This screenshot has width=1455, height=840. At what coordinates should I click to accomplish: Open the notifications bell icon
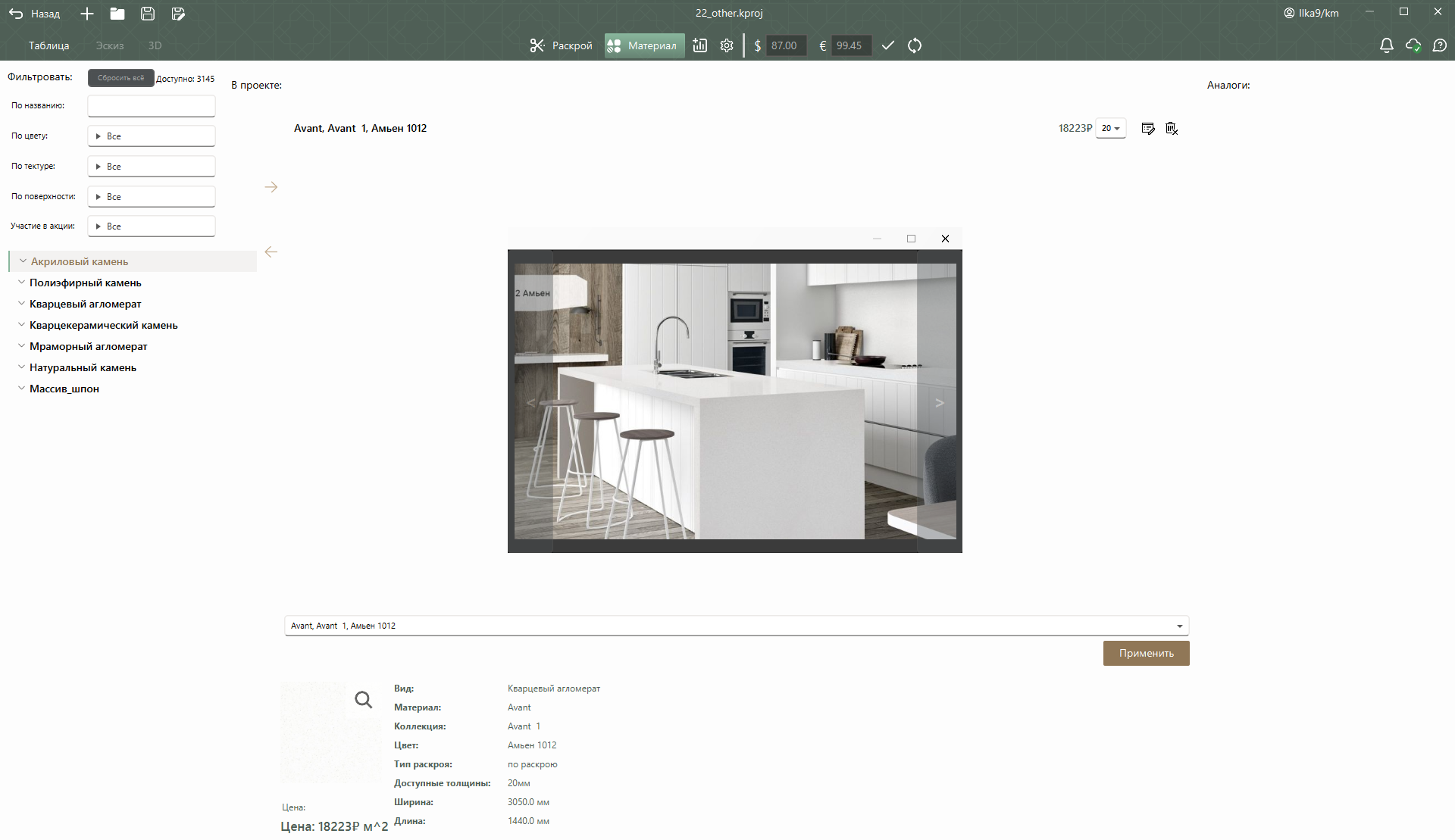tap(1386, 45)
